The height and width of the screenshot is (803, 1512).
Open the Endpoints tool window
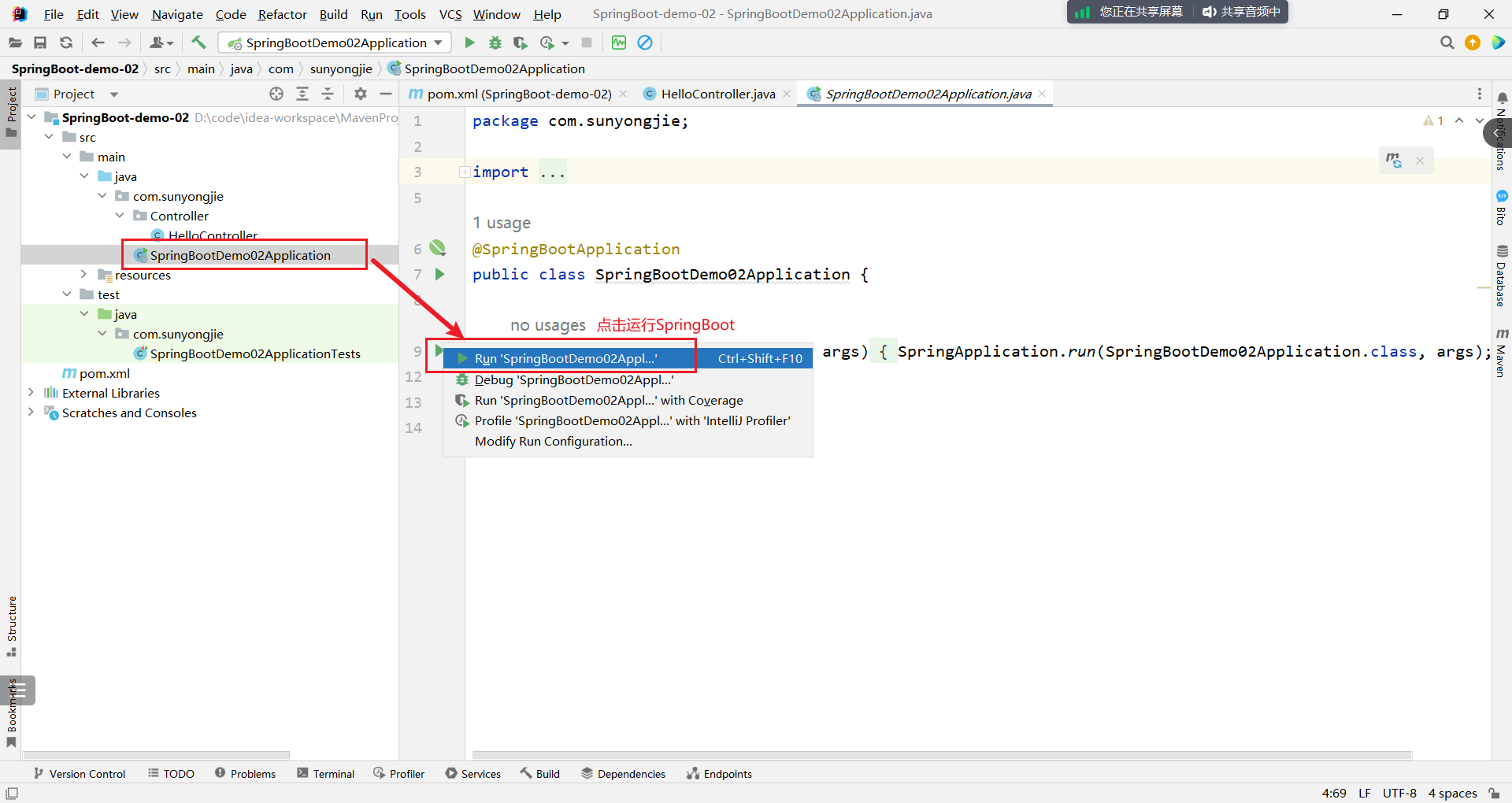[719, 774]
